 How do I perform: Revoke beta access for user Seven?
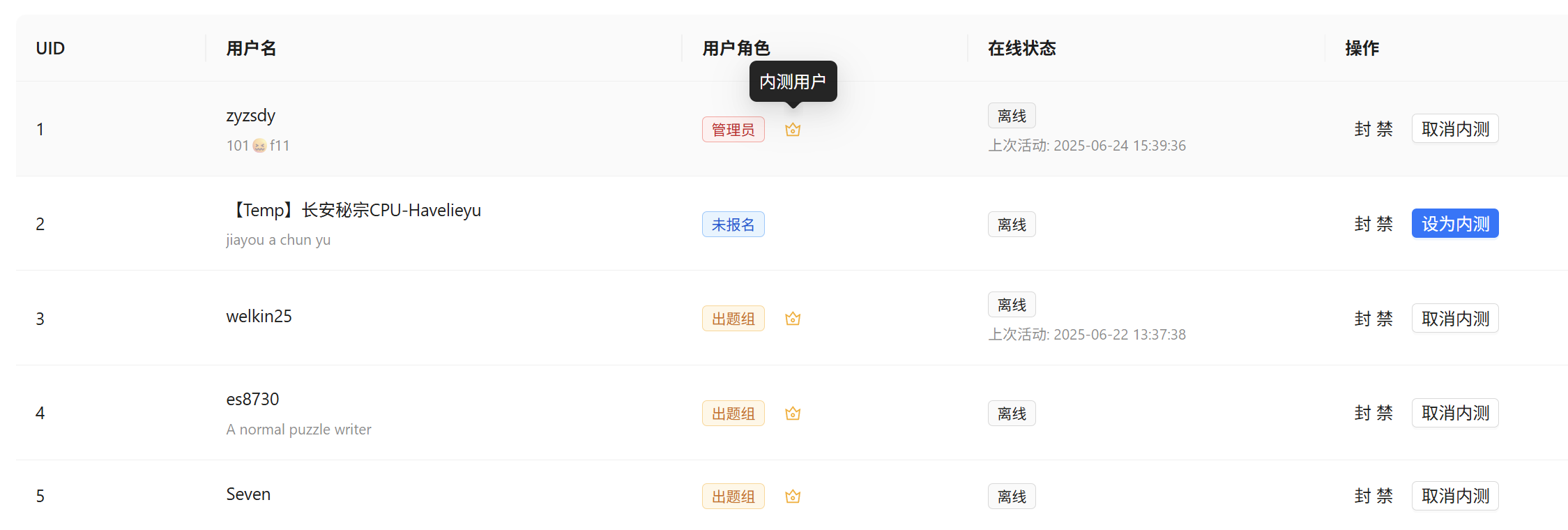coord(1454,496)
